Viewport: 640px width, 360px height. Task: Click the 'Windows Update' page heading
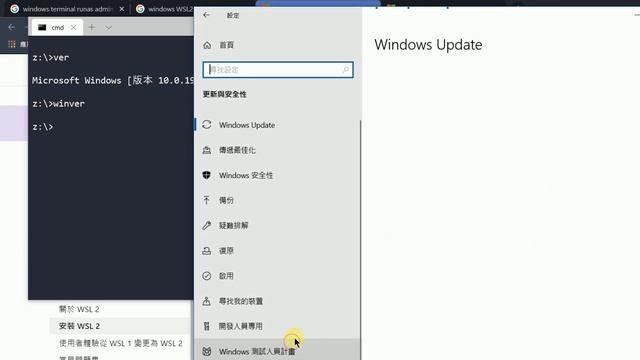click(428, 45)
